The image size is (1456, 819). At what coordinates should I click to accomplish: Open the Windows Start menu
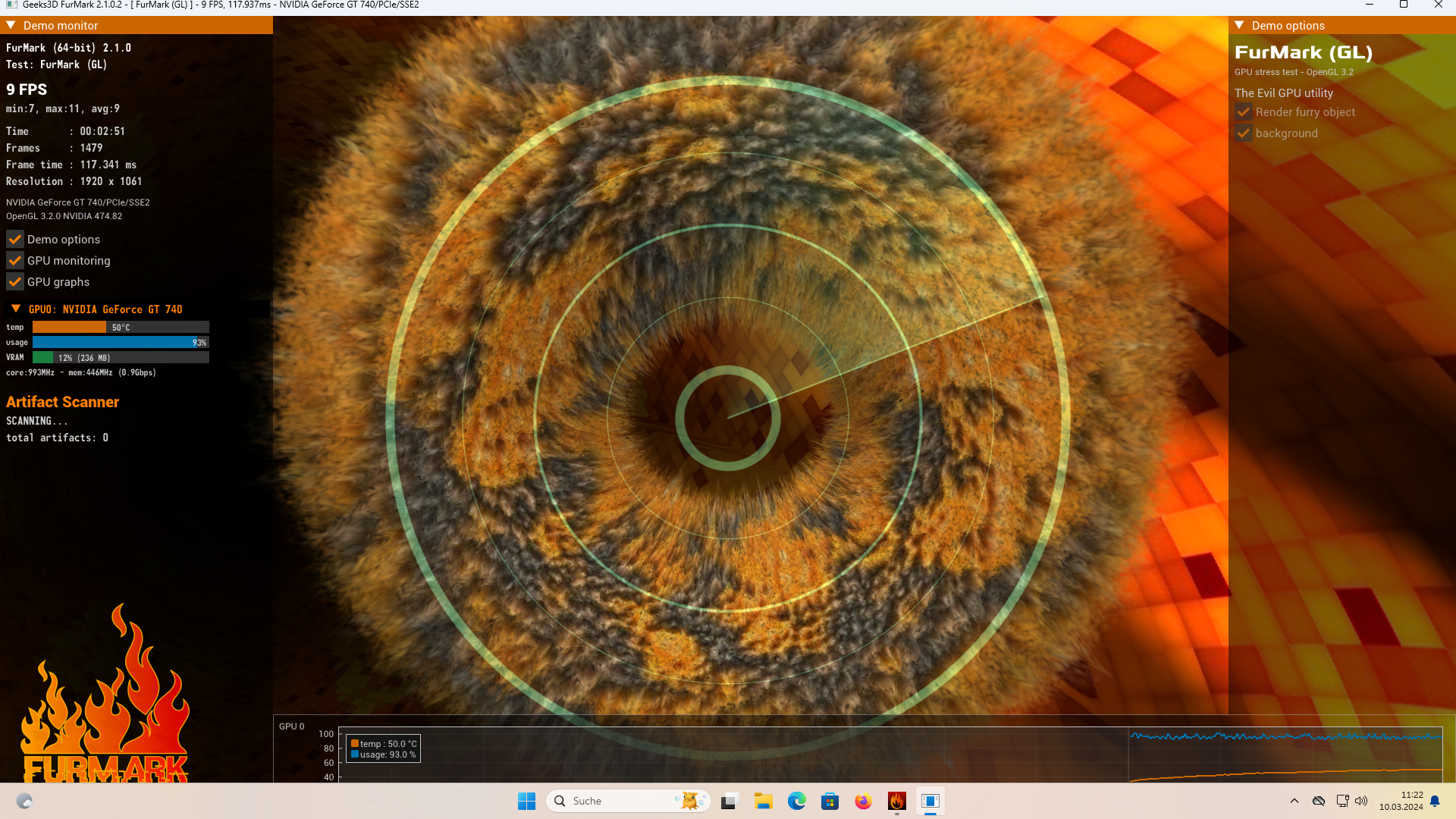point(526,801)
